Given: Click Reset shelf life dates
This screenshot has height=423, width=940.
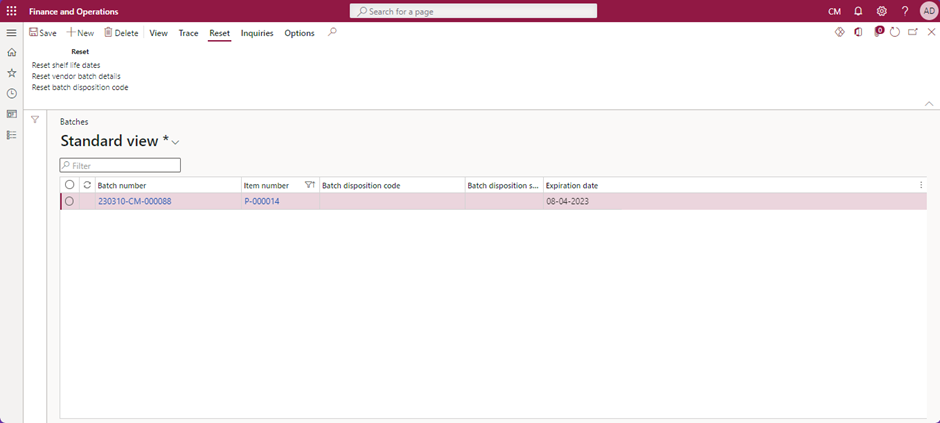Looking at the screenshot, I should coord(66,65).
